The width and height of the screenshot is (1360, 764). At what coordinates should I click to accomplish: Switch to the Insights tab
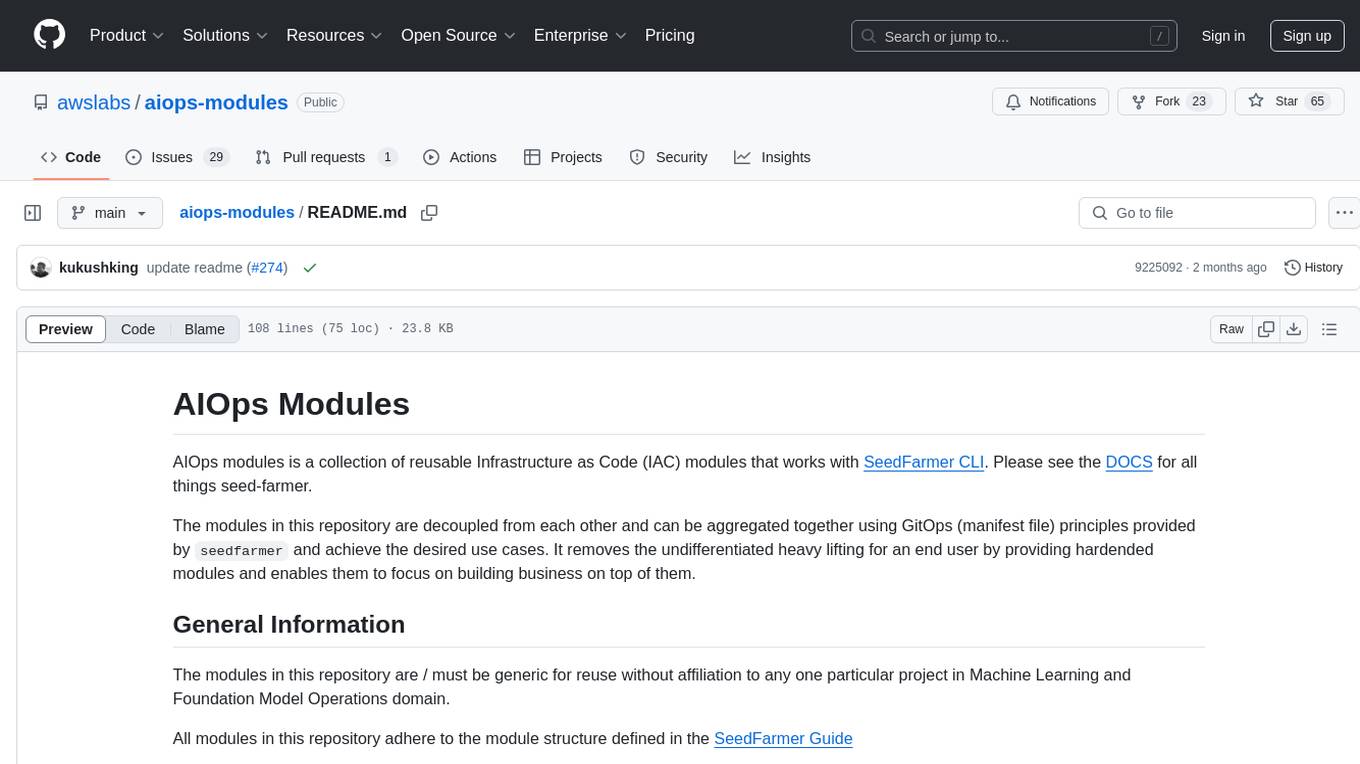772,157
